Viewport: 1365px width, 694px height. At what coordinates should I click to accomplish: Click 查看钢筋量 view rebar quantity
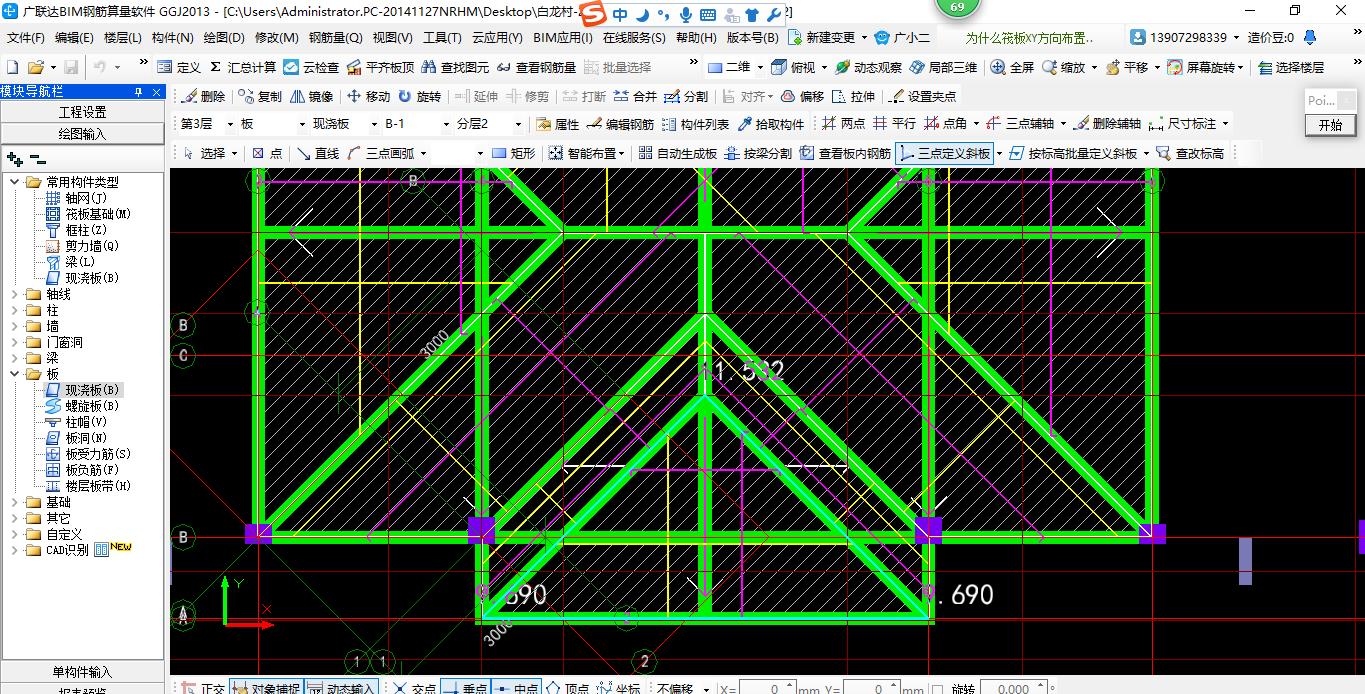(x=536, y=67)
